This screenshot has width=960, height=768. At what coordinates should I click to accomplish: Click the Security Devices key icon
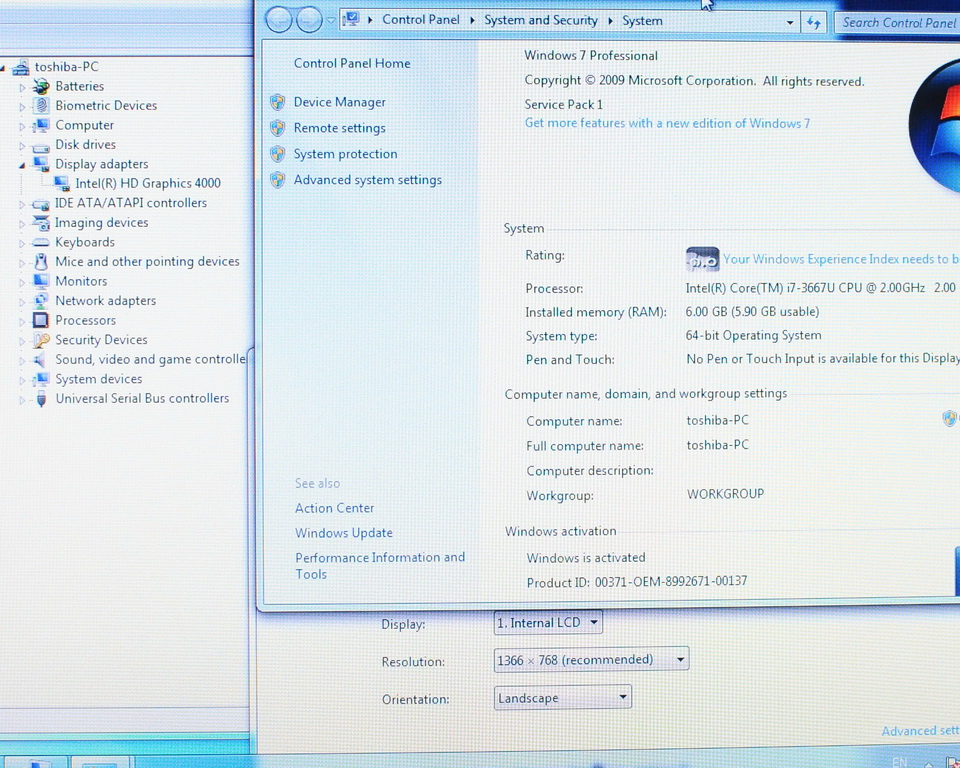pyautogui.click(x=41, y=340)
